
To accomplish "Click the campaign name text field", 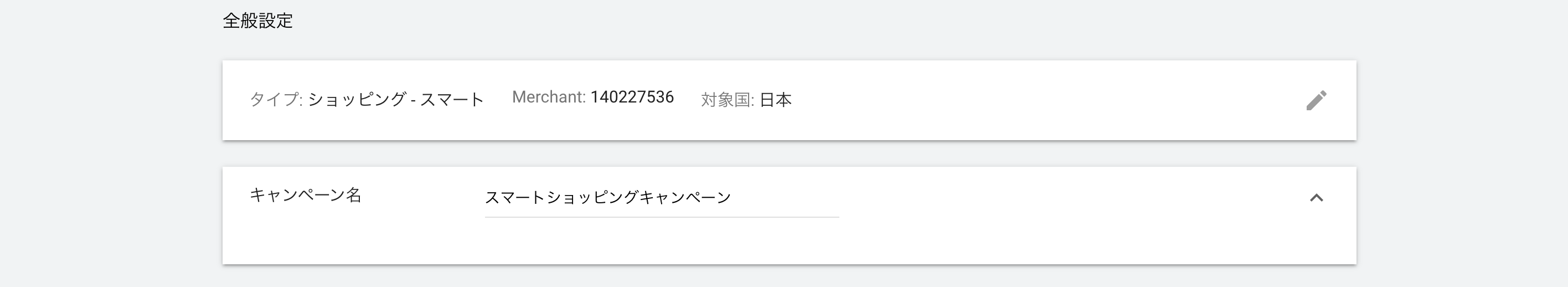I will coord(661,197).
